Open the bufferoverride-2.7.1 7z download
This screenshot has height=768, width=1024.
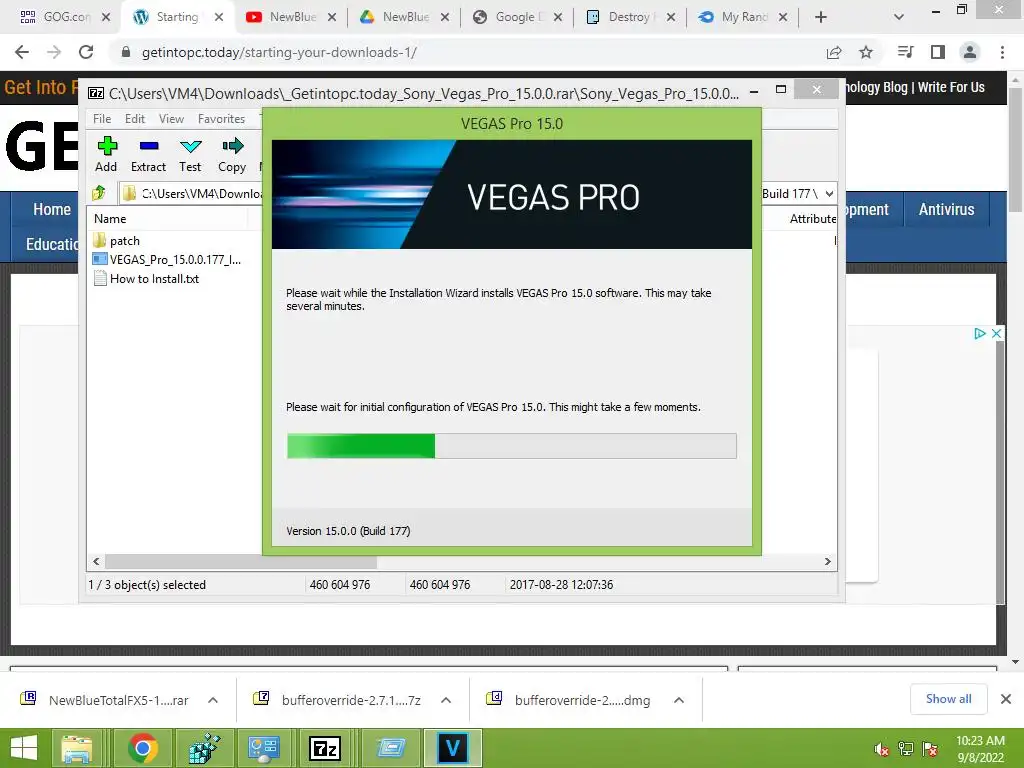pyautogui.click(x=338, y=700)
